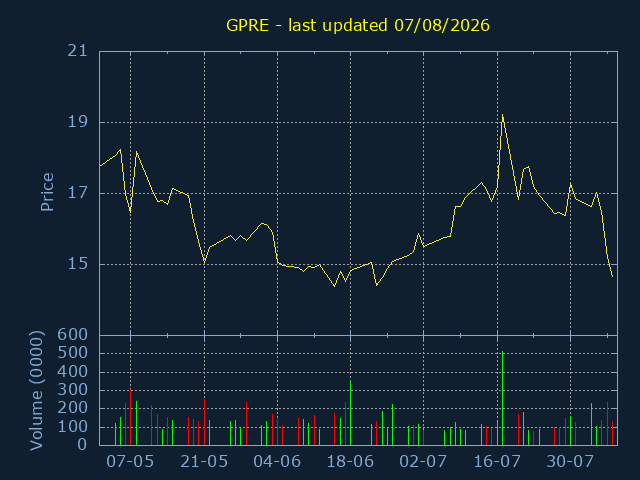Select the 02-07 date label
640x480 pixels.
click(x=423, y=462)
